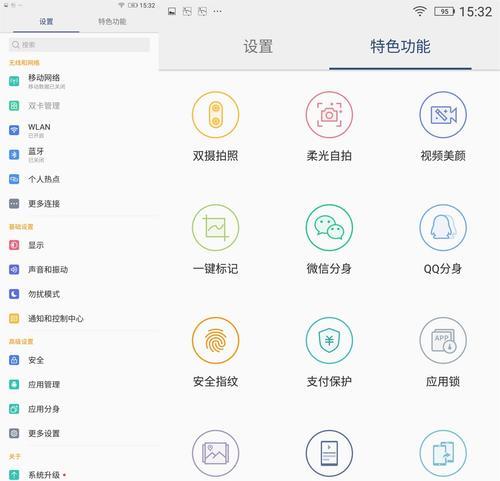Tap the picture notification icon in status bar
This screenshot has height=481, width=500.
(172, 12)
